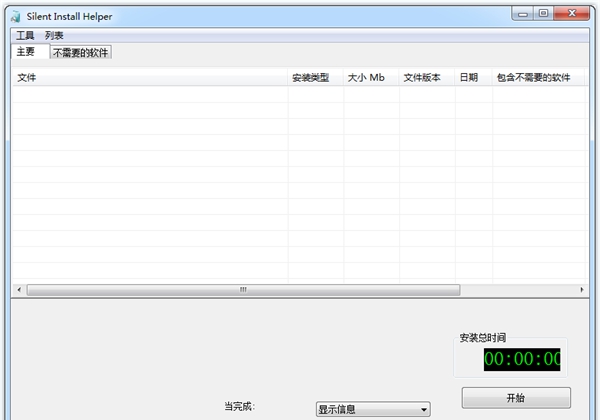The width and height of the screenshot is (600, 420).
Task: Sort by the 大小 Mb column header
Action: (x=371, y=78)
